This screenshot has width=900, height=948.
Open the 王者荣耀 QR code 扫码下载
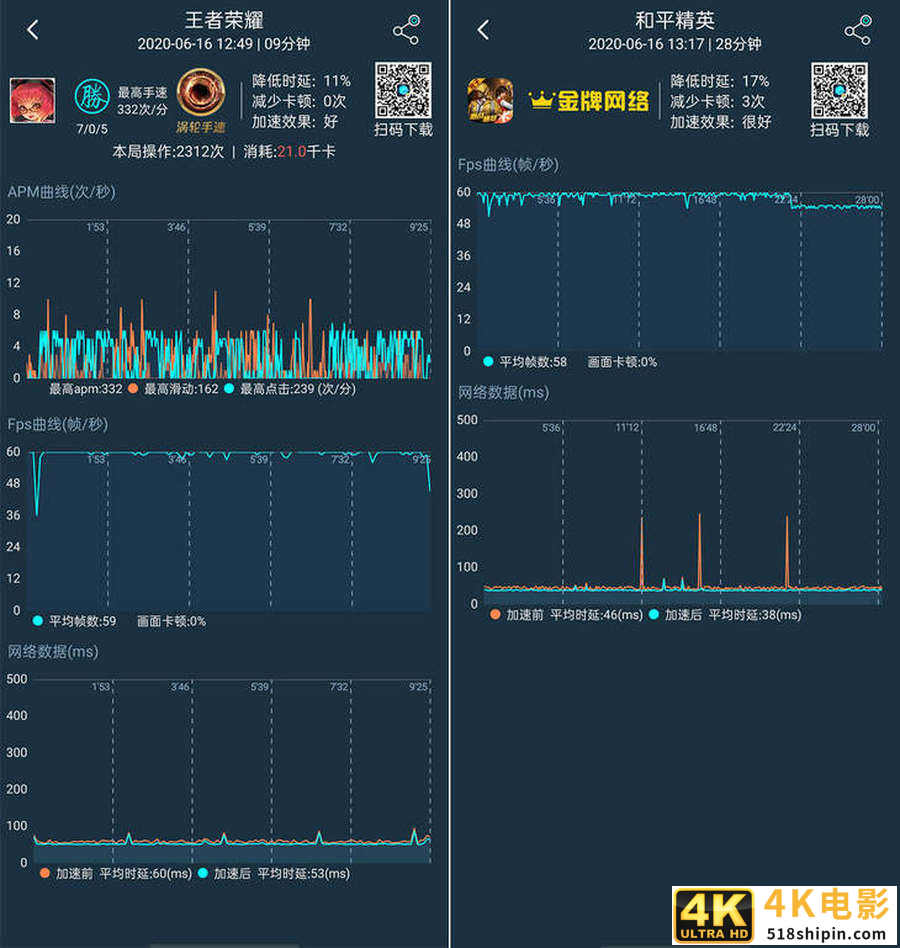403,90
